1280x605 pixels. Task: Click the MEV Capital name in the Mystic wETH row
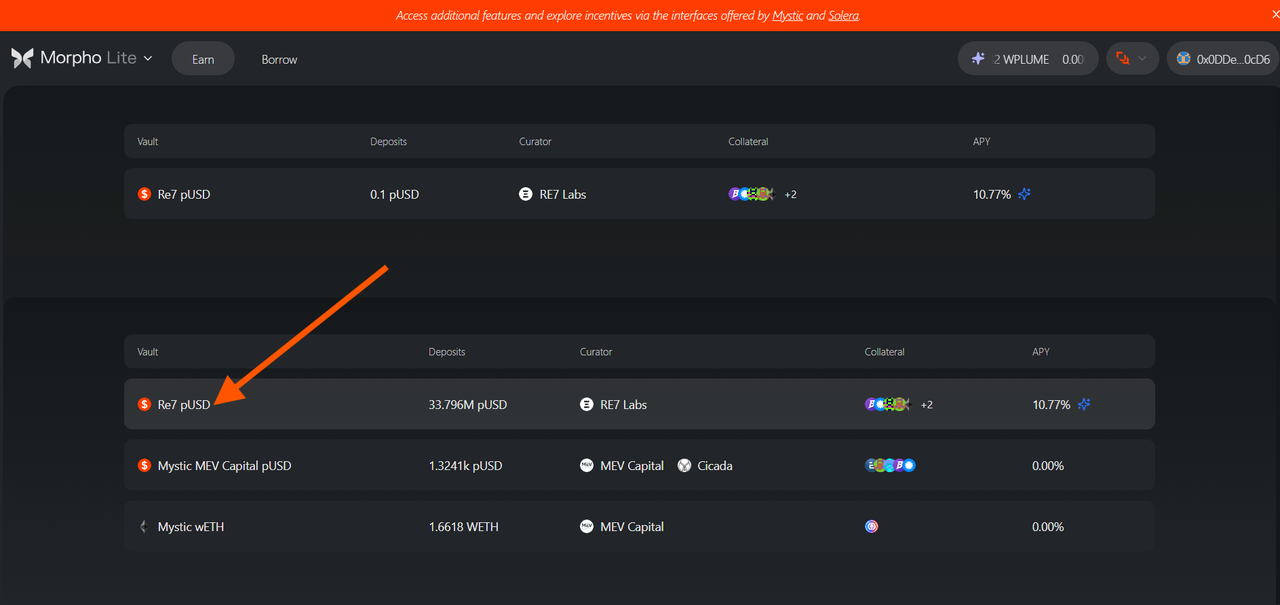tap(632, 527)
